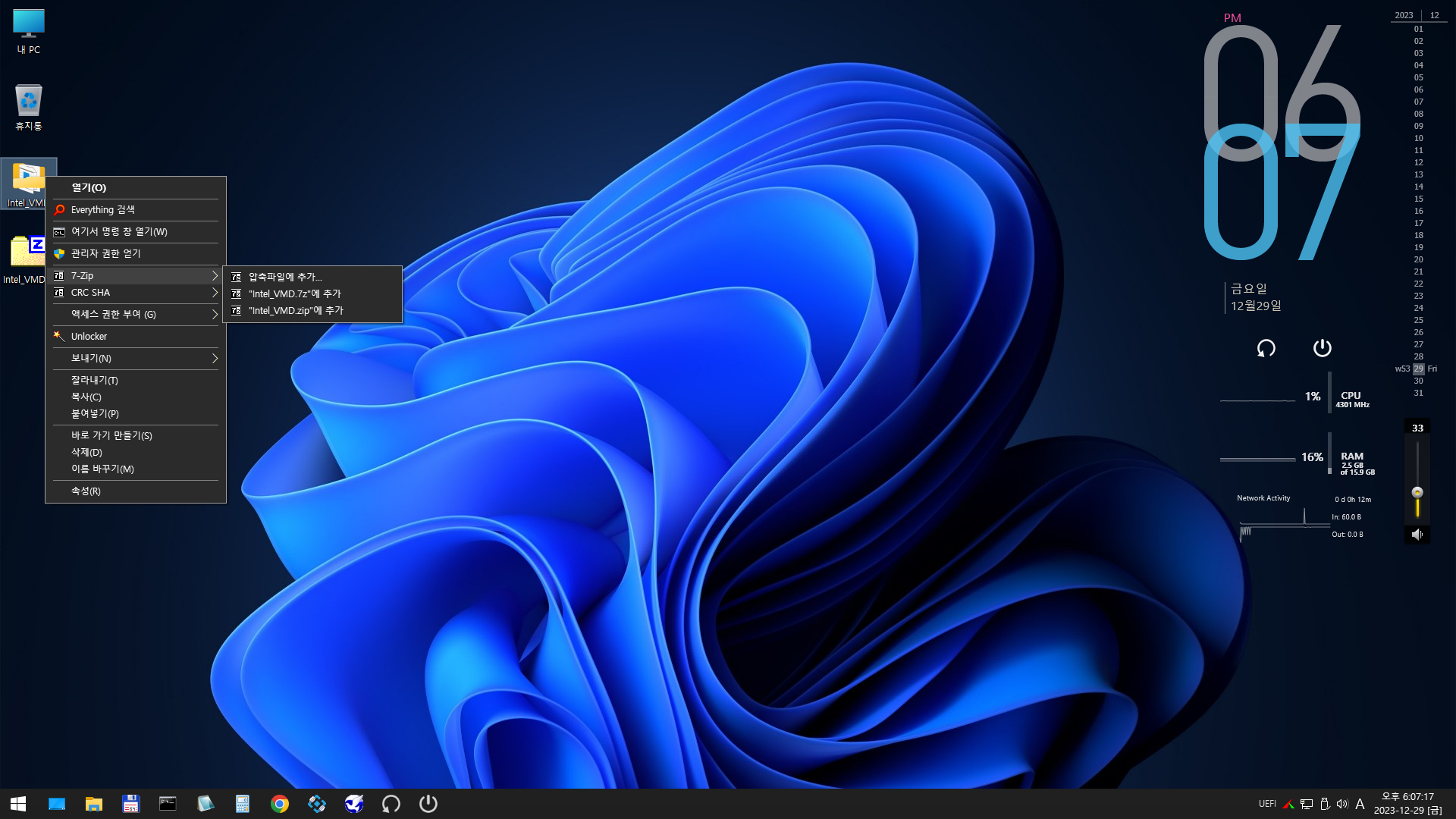Screen dimensions: 1456x819
Task: Open 속성(R) properties entry
Action: coord(136,491)
